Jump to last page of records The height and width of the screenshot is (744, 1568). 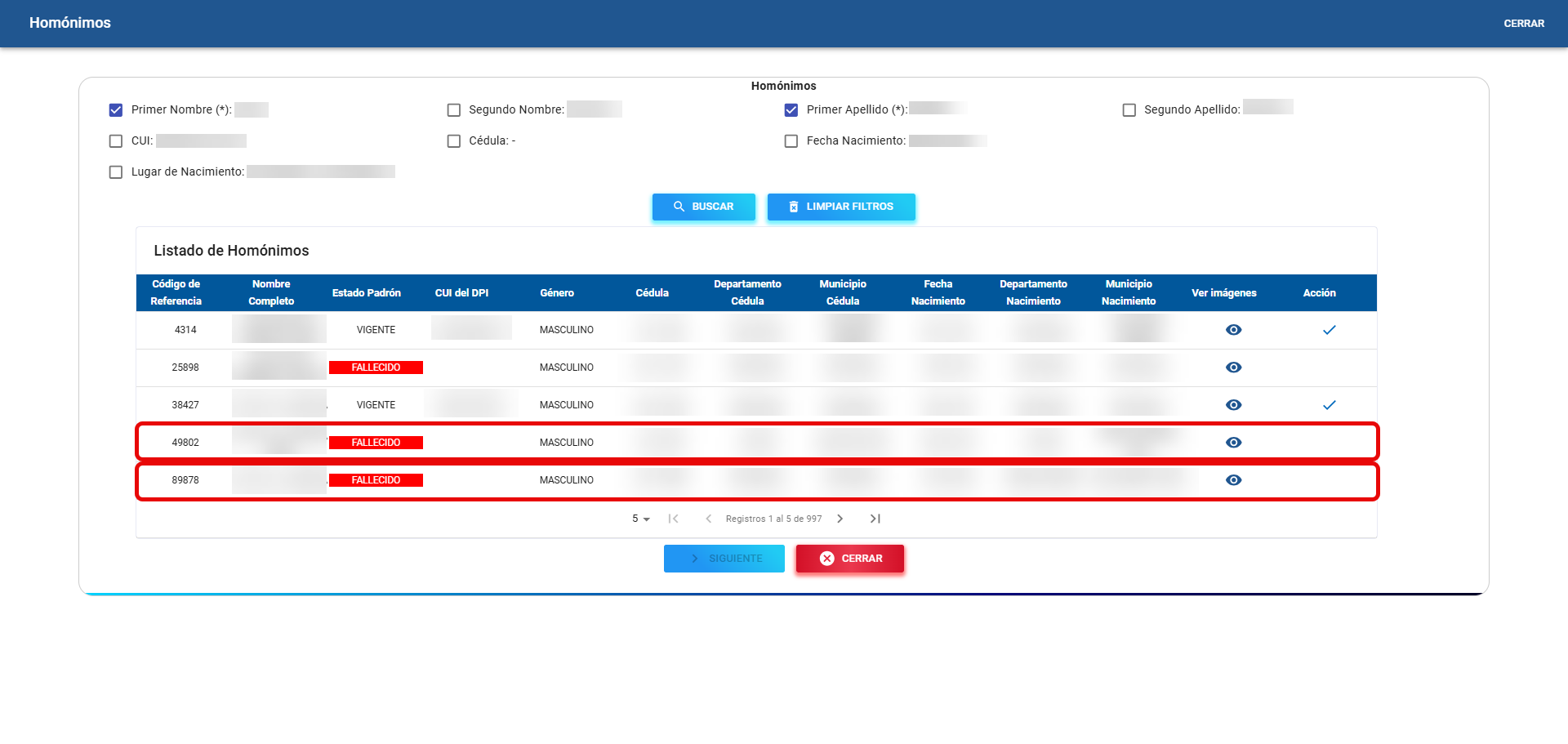[875, 519]
